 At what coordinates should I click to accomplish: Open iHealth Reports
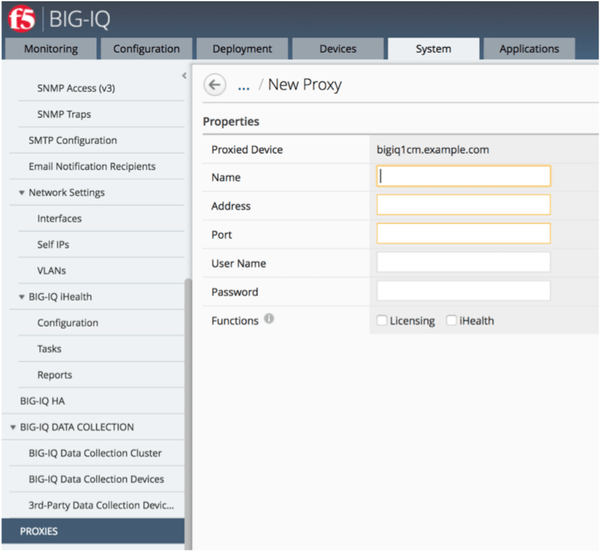click(x=54, y=375)
